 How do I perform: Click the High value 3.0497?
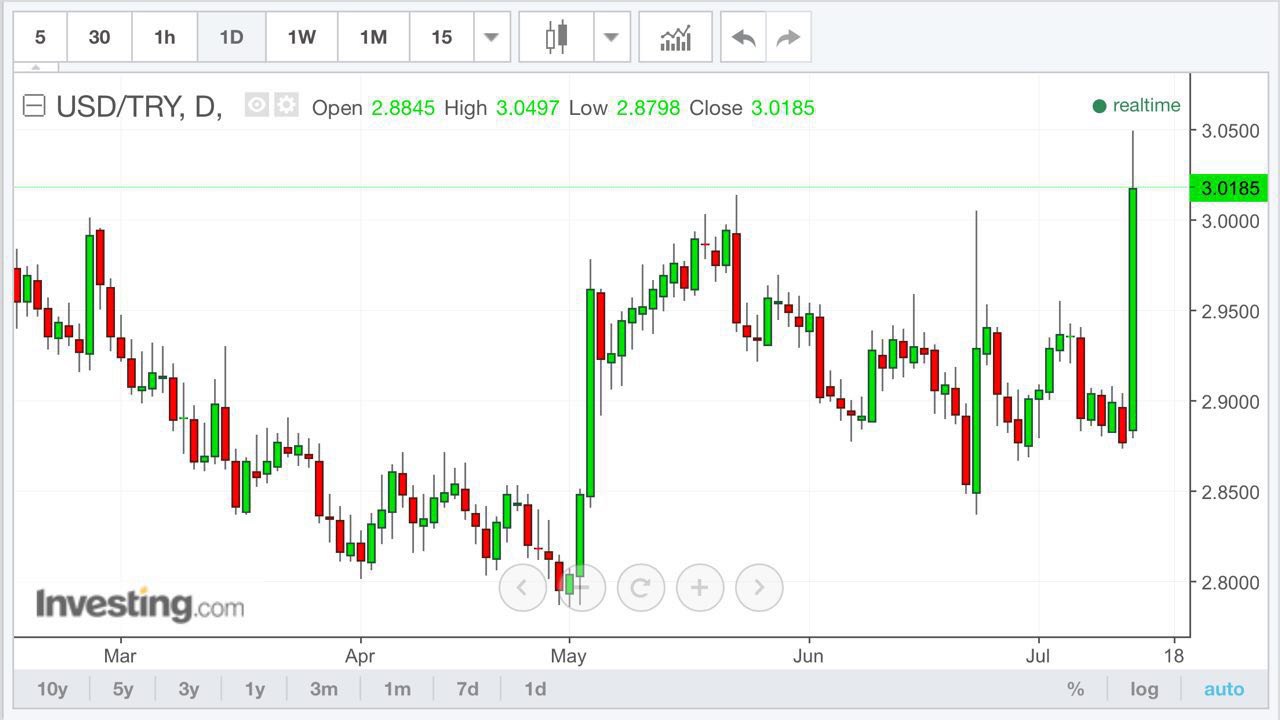[528, 108]
